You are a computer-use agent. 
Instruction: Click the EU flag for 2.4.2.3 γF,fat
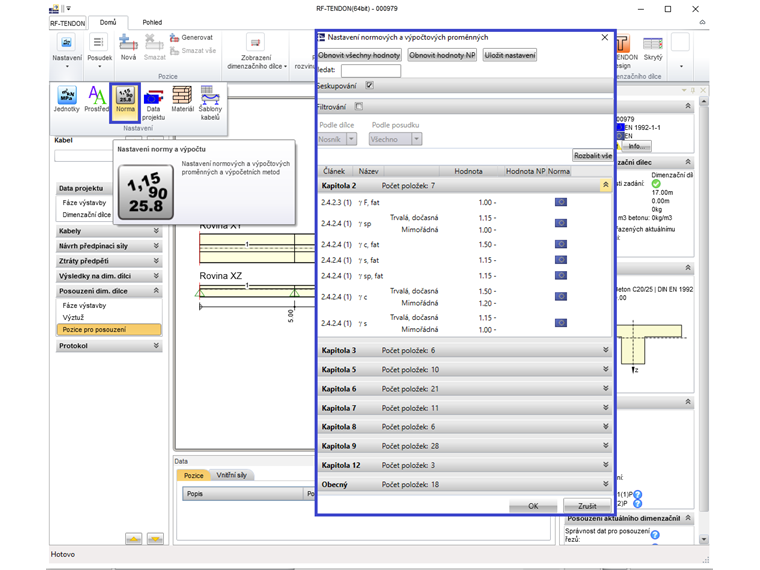(x=561, y=202)
